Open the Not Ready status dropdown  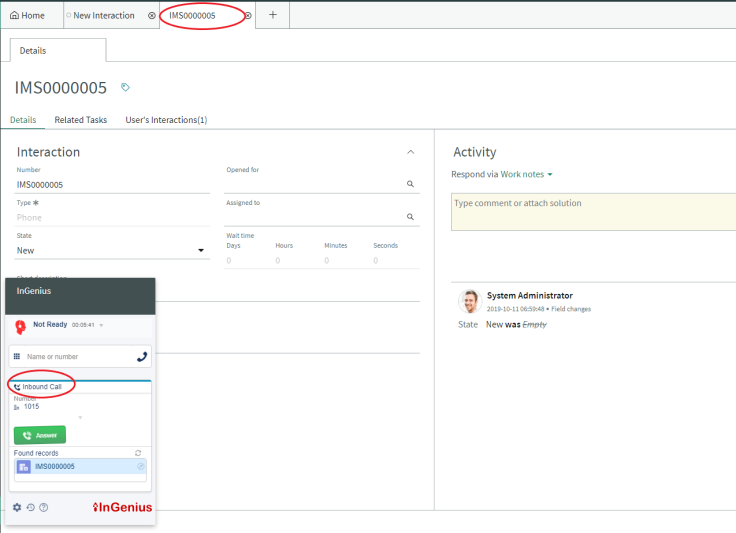(x=101, y=326)
